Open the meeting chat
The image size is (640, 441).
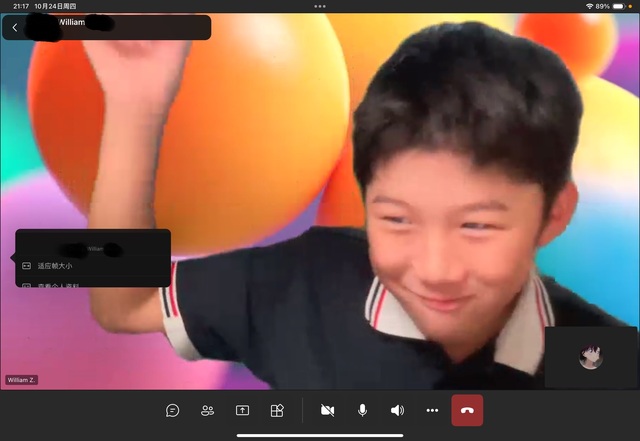coord(172,410)
